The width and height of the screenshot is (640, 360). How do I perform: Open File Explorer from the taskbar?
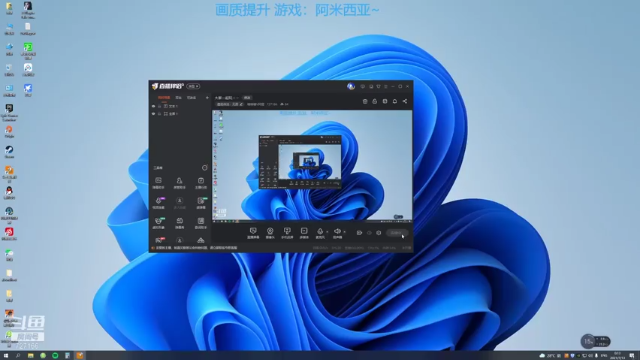(x=30, y=356)
